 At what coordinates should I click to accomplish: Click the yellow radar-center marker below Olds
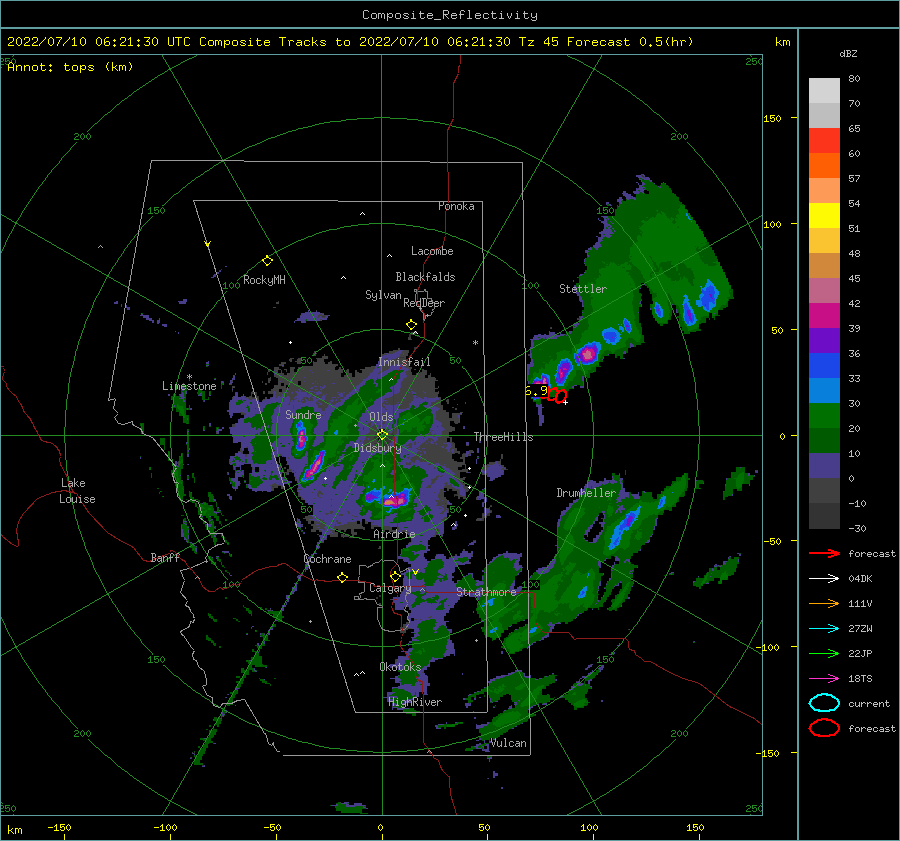pyautogui.click(x=382, y=435)
